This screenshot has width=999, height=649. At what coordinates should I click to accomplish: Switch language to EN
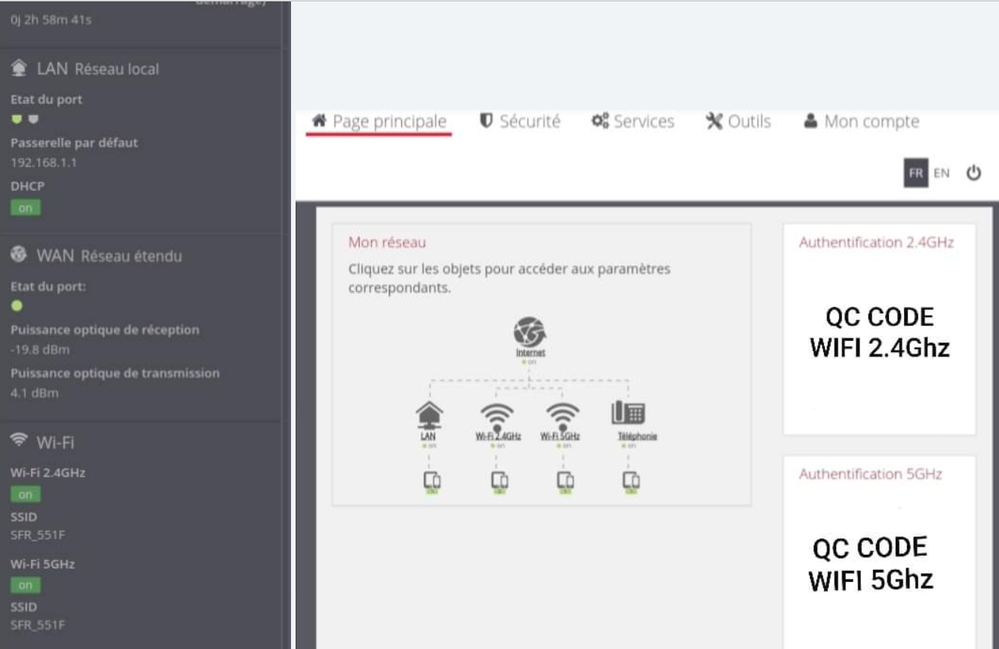[941, 173]
